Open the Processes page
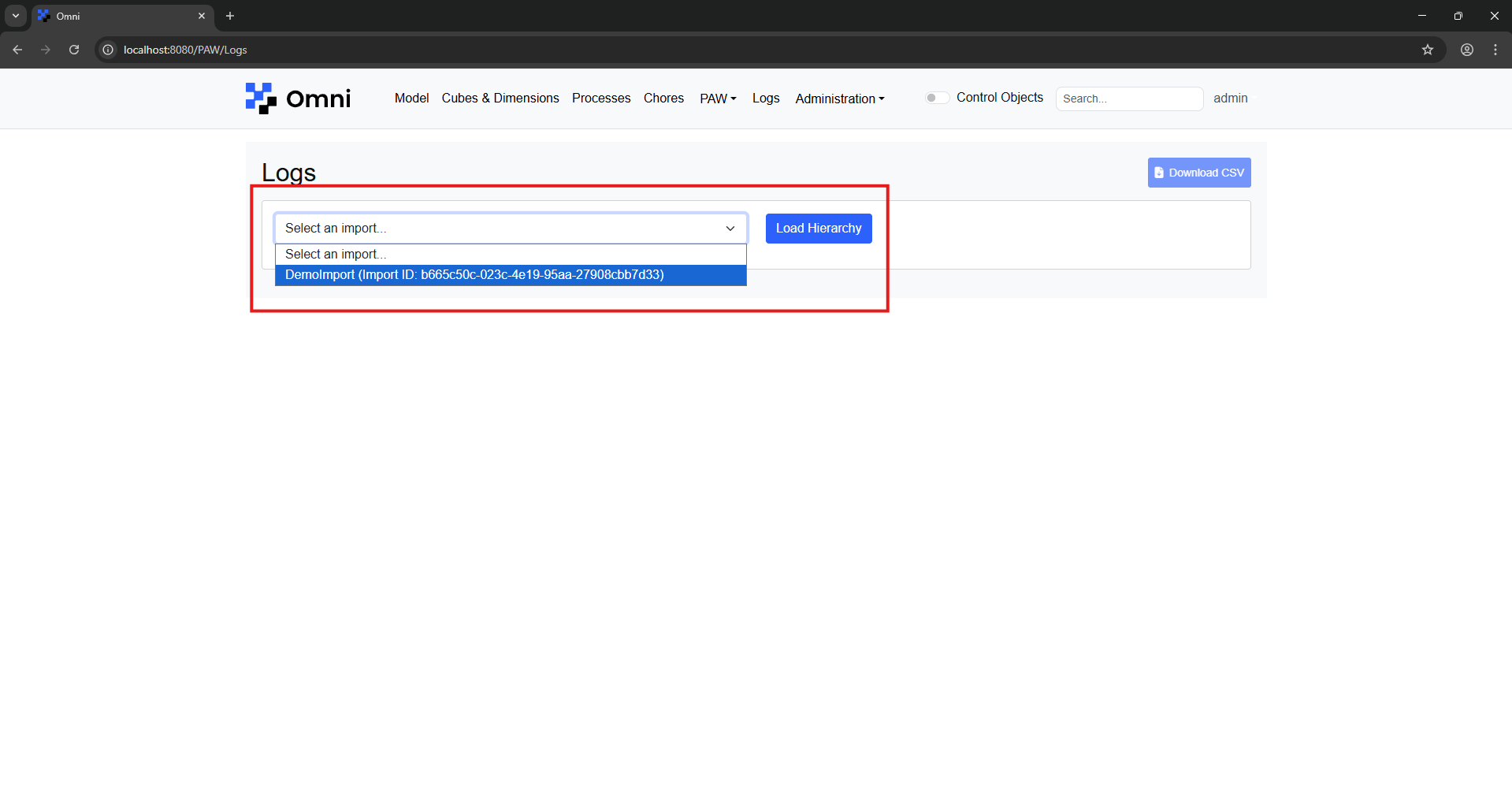 tap(601, 98)
